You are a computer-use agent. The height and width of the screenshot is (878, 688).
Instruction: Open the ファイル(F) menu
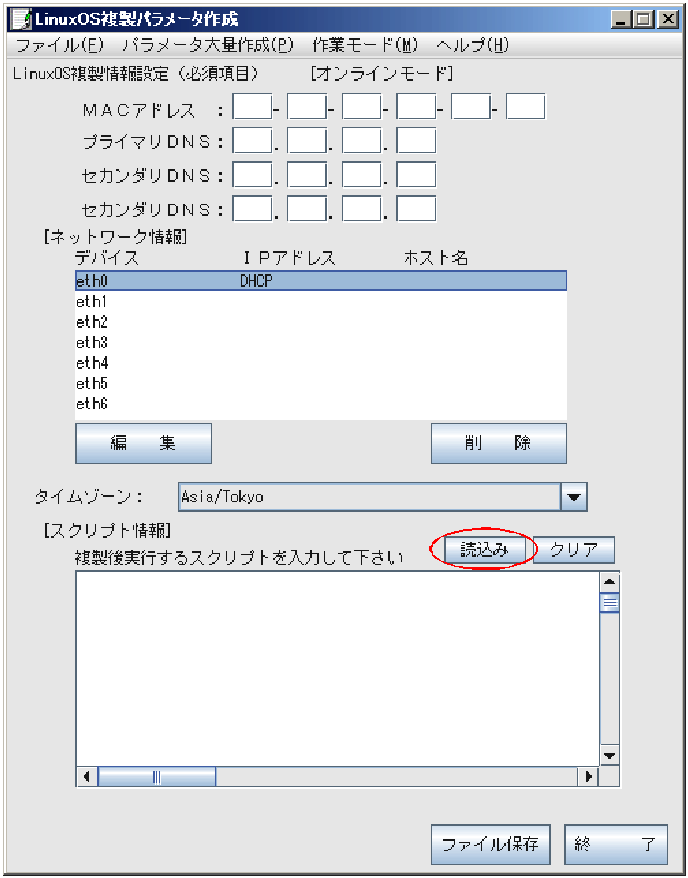[x=60, y=45]
